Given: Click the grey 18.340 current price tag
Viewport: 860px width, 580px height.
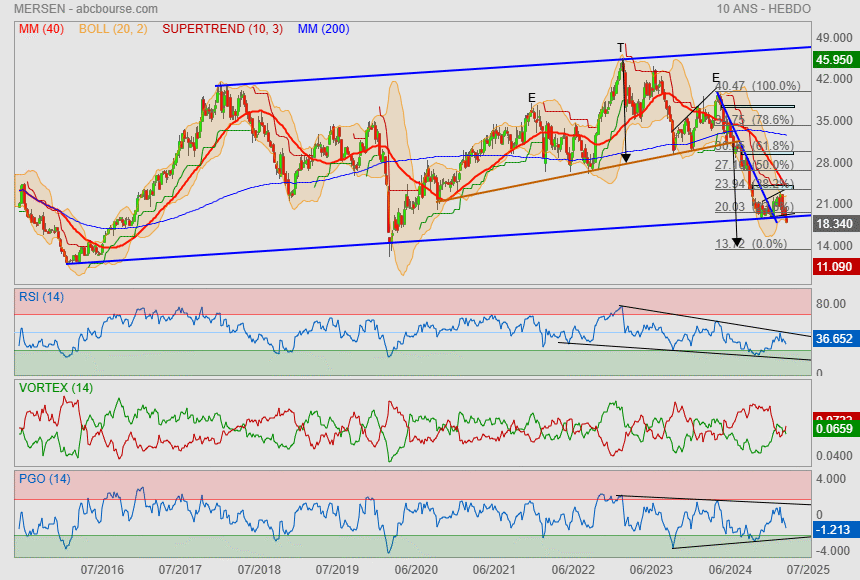Looking at the screenshot, I should pyautogui.click(x=833, y=225).
